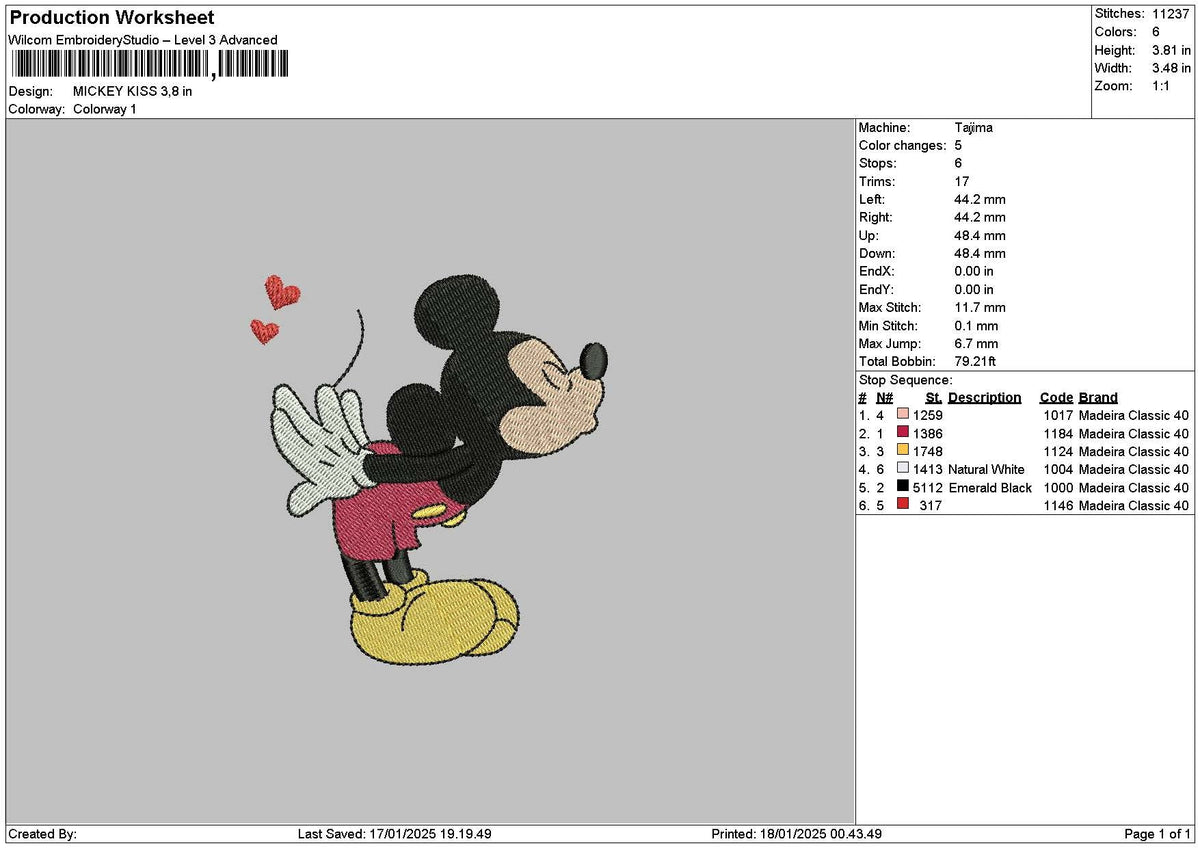Select the 'Color changes:' label
This screenshot has width=1200, height=848.
tap(902, 146)
